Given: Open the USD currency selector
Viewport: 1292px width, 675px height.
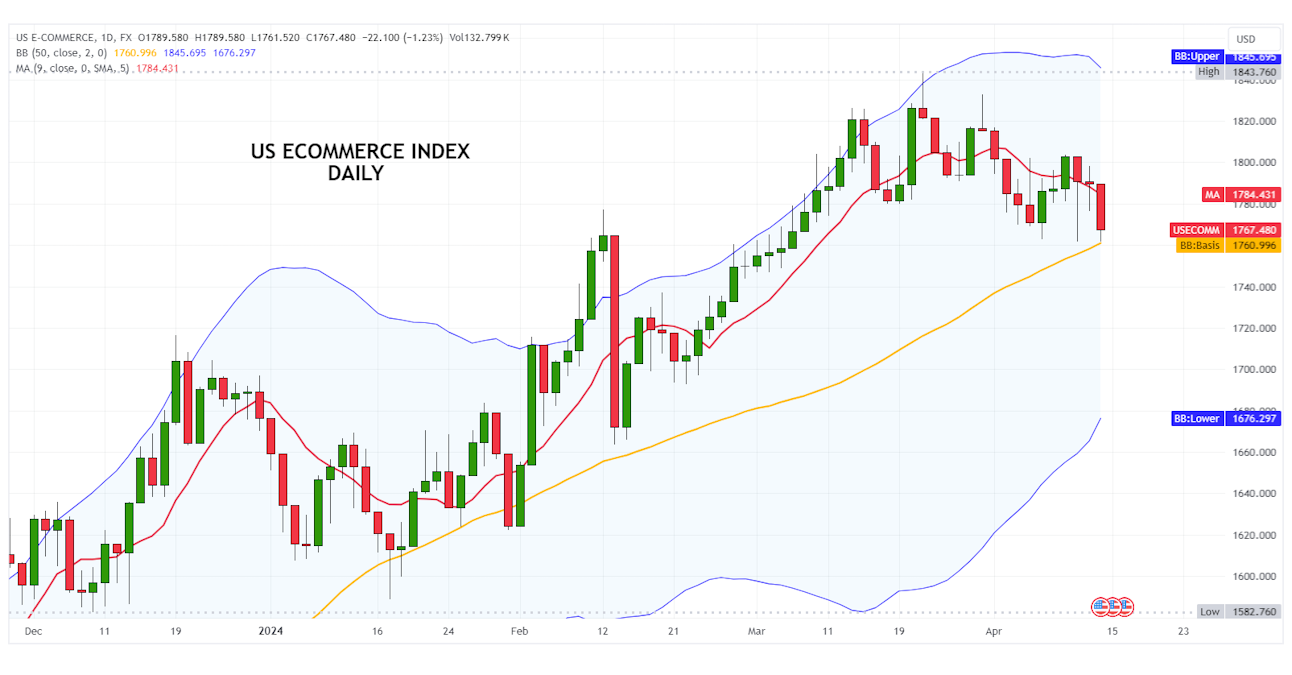Looking at the screenshot, I should pyautogui.click(x=1246, y=38).
